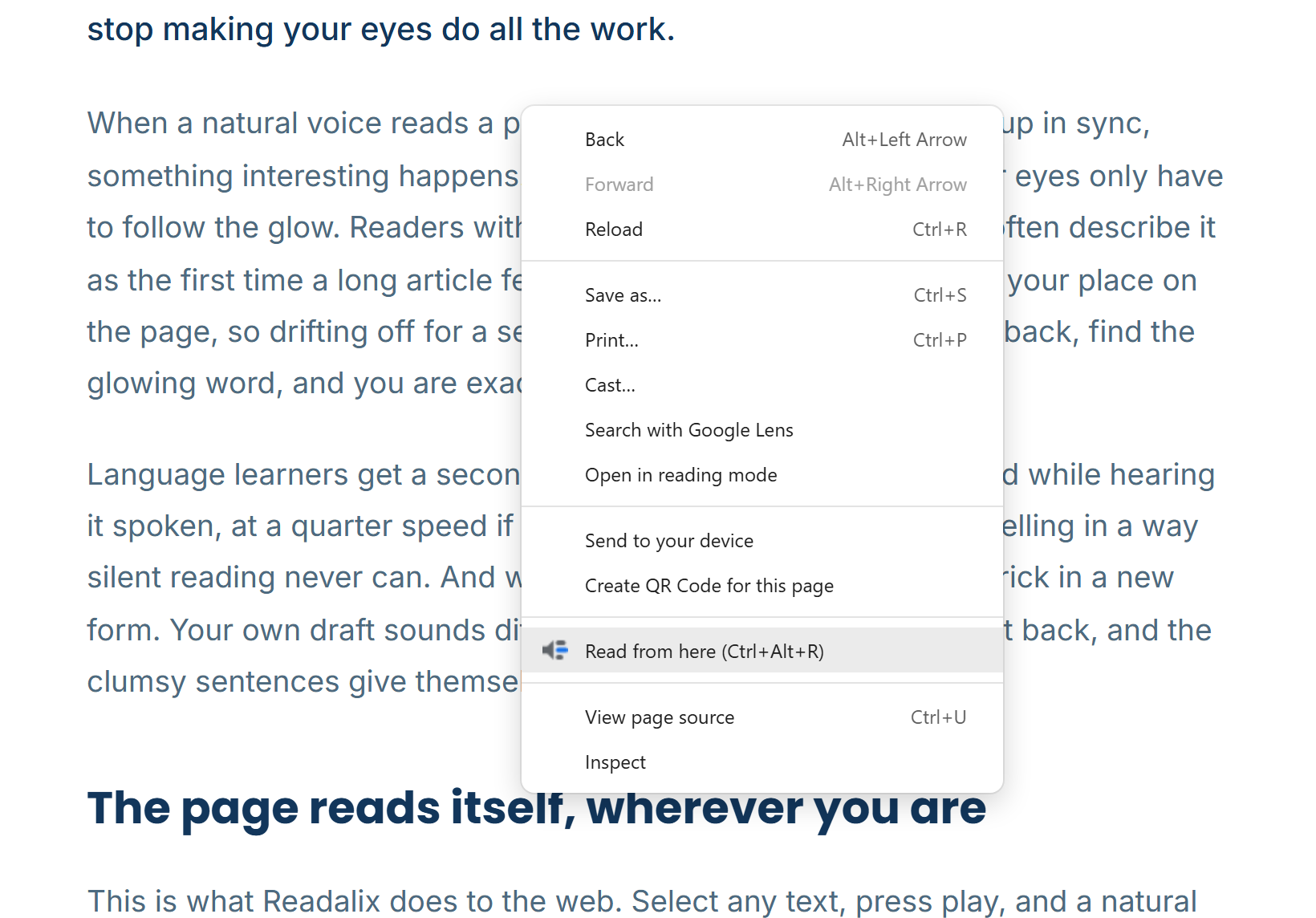Click the line 'stop making your eyes do all the work.'
Viewport: 1316px width, 918px height.
pyautogui.click(x=381, y=30)
